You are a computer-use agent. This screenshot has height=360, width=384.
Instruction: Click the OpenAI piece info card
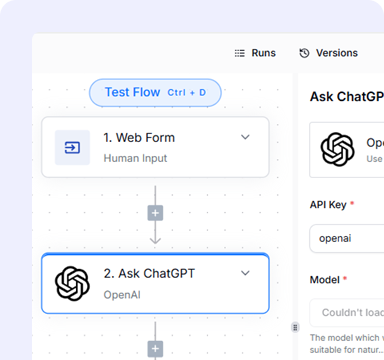pos(347,150)
